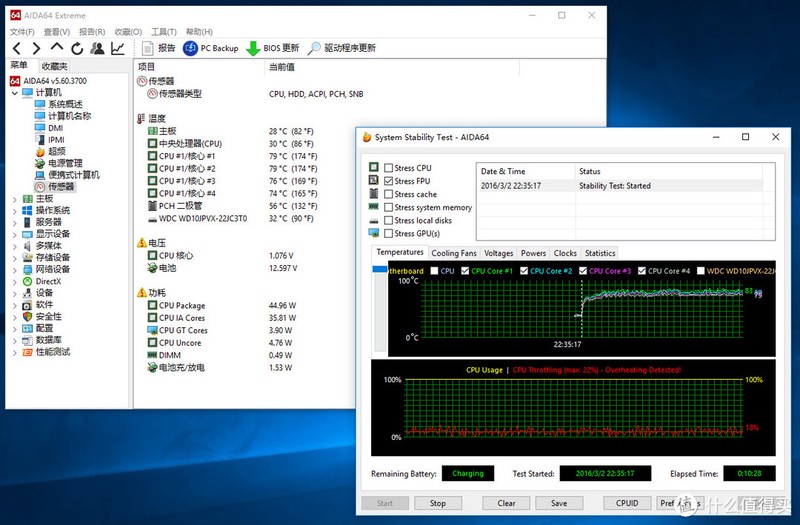This screenshot has height=525, width=800.
Task: Expand the 操作系统 tree node
Action: (14, 211)
